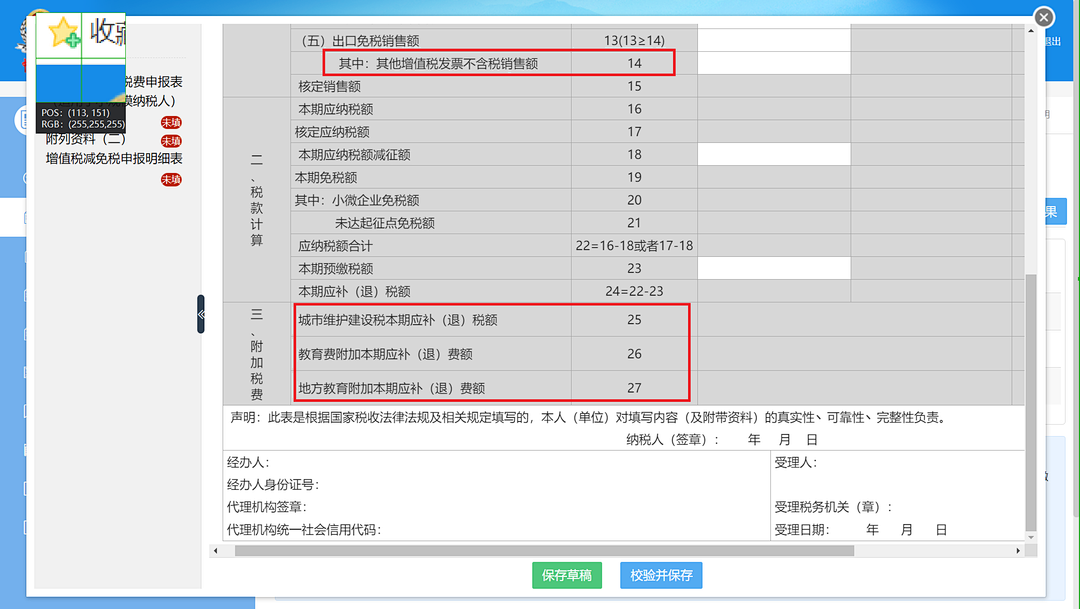The height and width of the screenshot is (609, 1080).
Task: Select the 地方教育附加本期应补（退）费额 label
Action: (x=391, y=388)
